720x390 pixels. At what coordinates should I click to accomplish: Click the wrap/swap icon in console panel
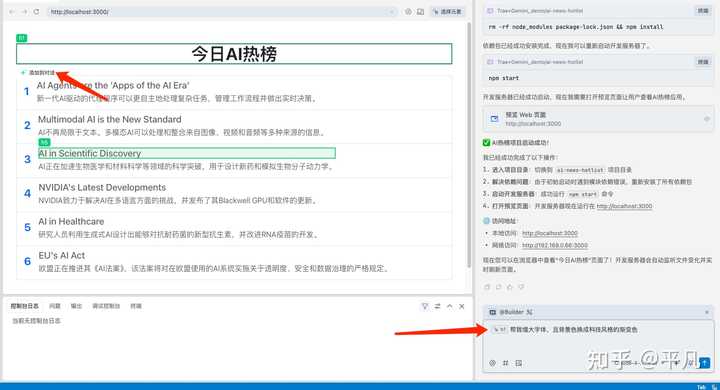437,306
